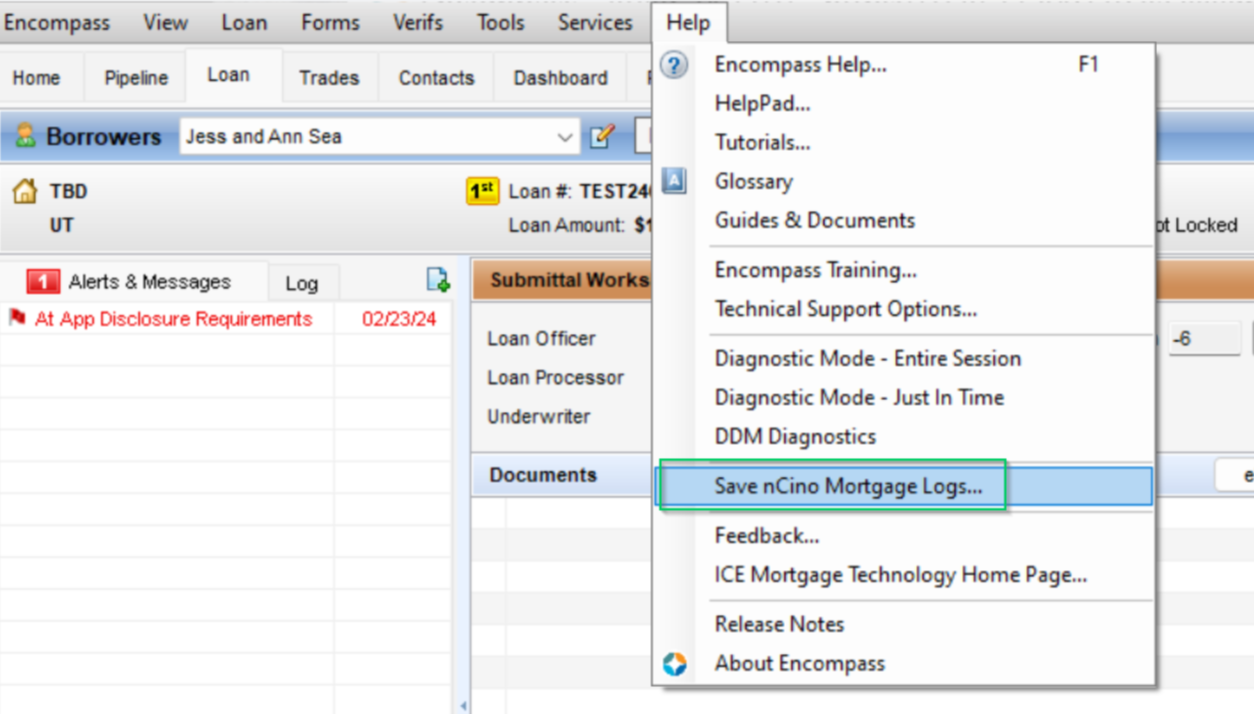Choose Encompass Help... from Help menu
The image size is (1254, 714).
point(903,65)
